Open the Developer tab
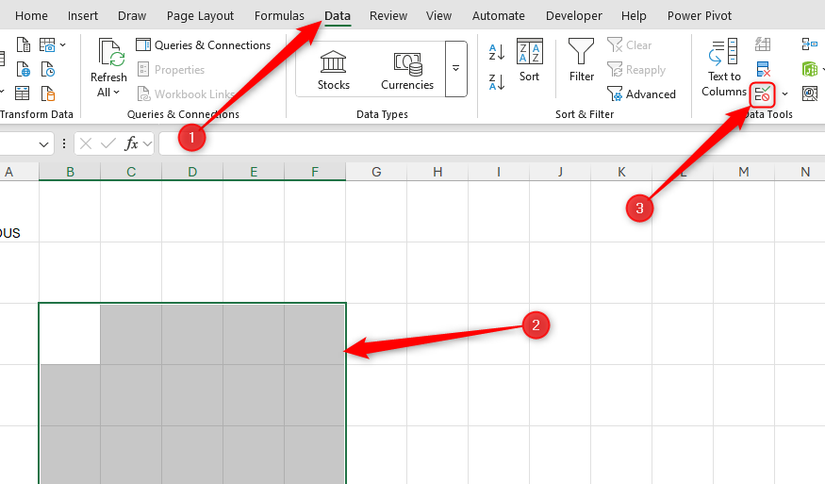 [574, 16]
